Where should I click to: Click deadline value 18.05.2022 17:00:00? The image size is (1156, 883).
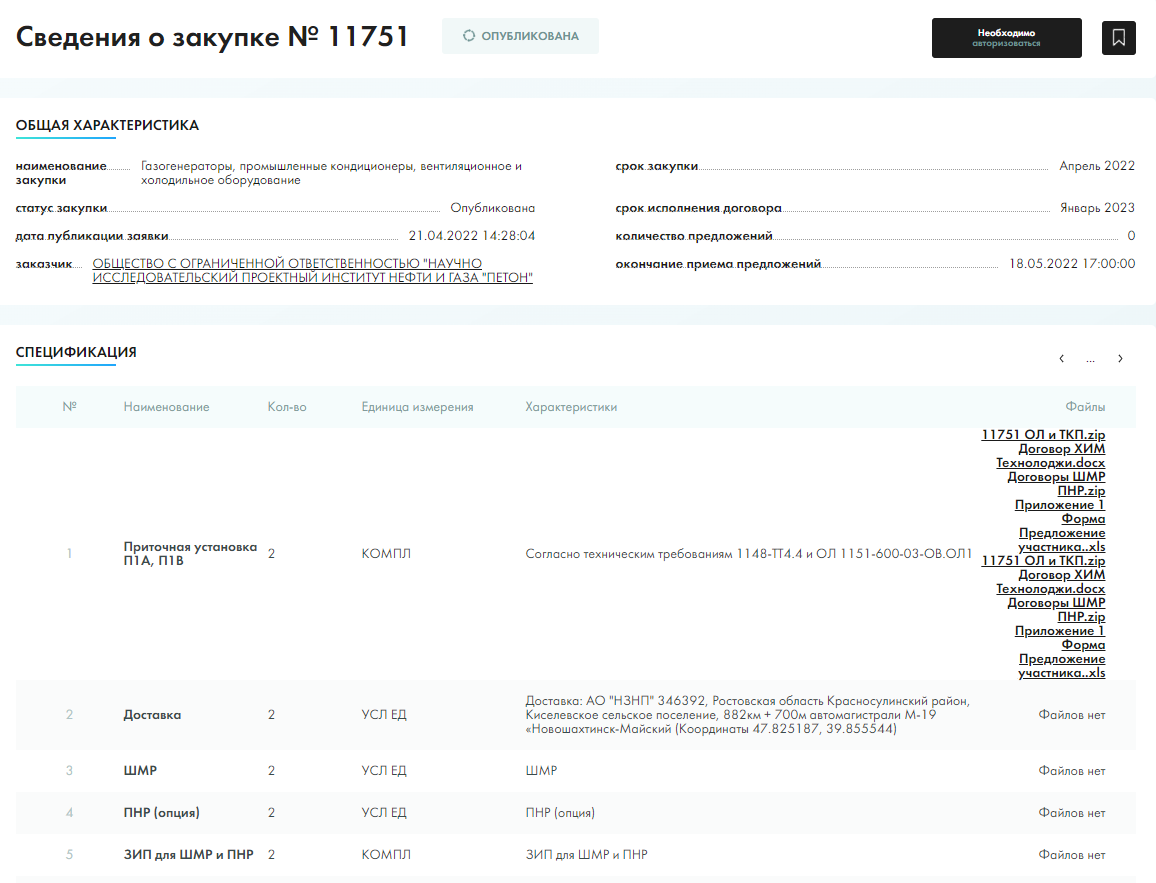coord(1072,264)
